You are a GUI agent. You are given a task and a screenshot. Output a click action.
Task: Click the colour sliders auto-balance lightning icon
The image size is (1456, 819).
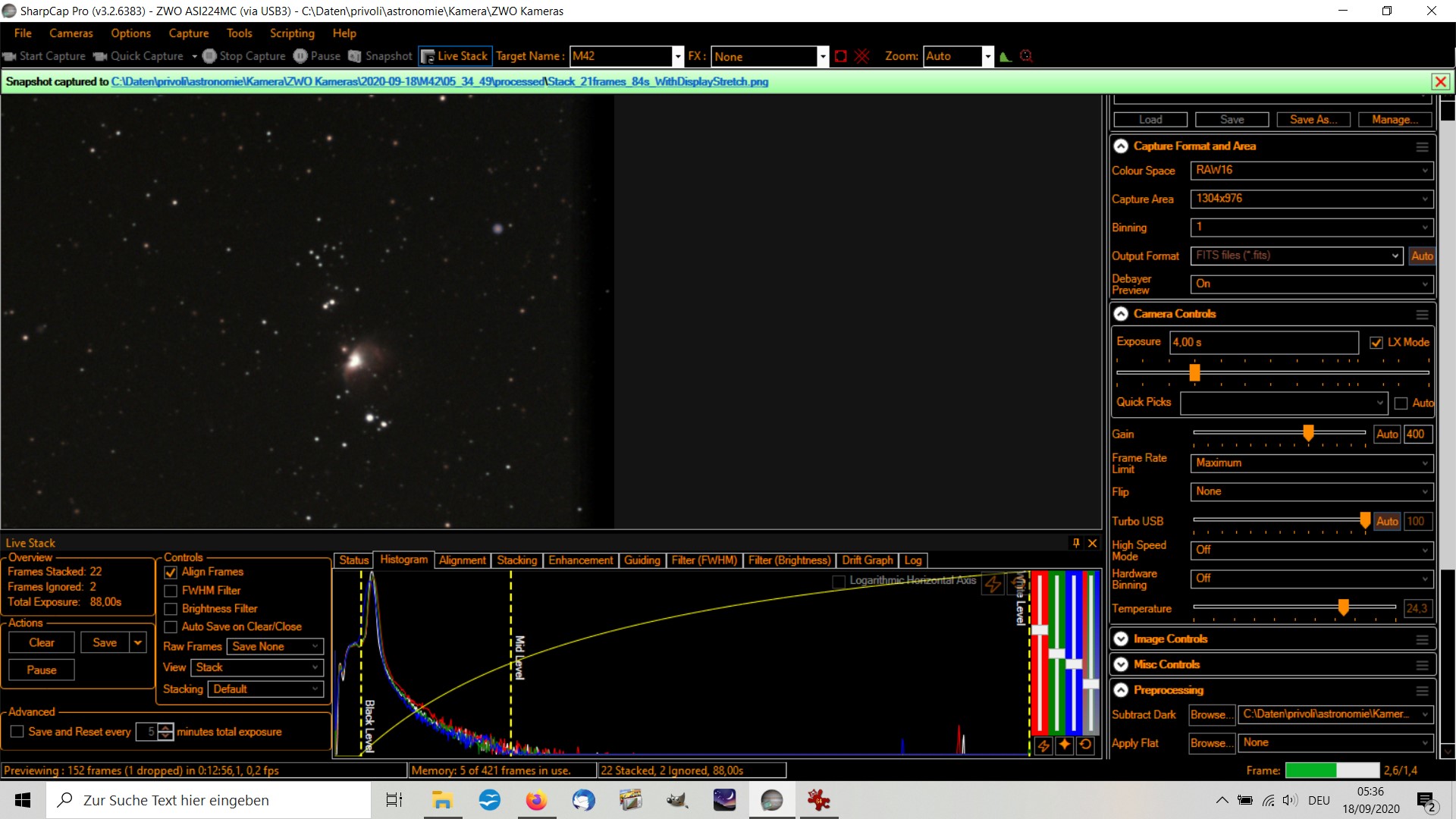1043,745
